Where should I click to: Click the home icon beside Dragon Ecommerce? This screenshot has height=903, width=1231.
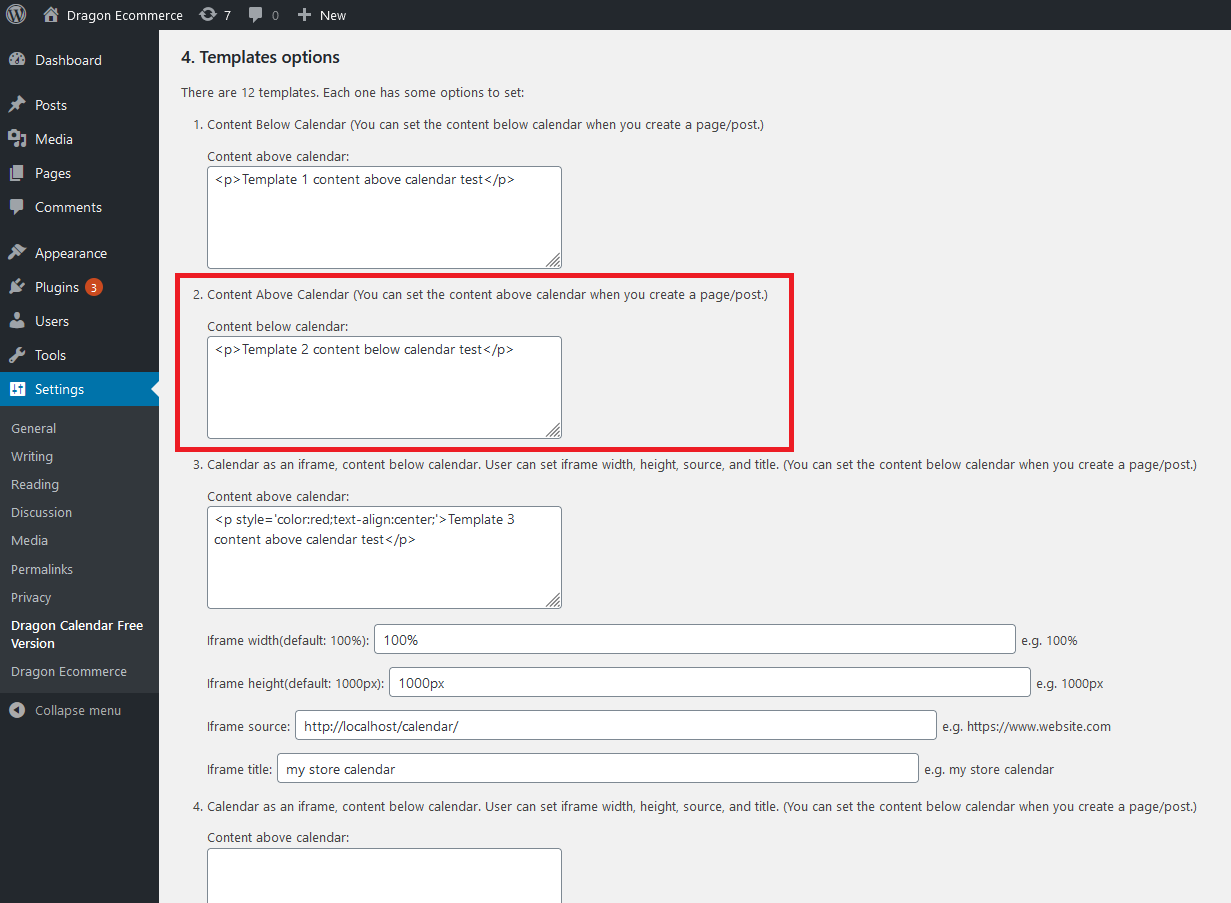(x=51, y=15)
